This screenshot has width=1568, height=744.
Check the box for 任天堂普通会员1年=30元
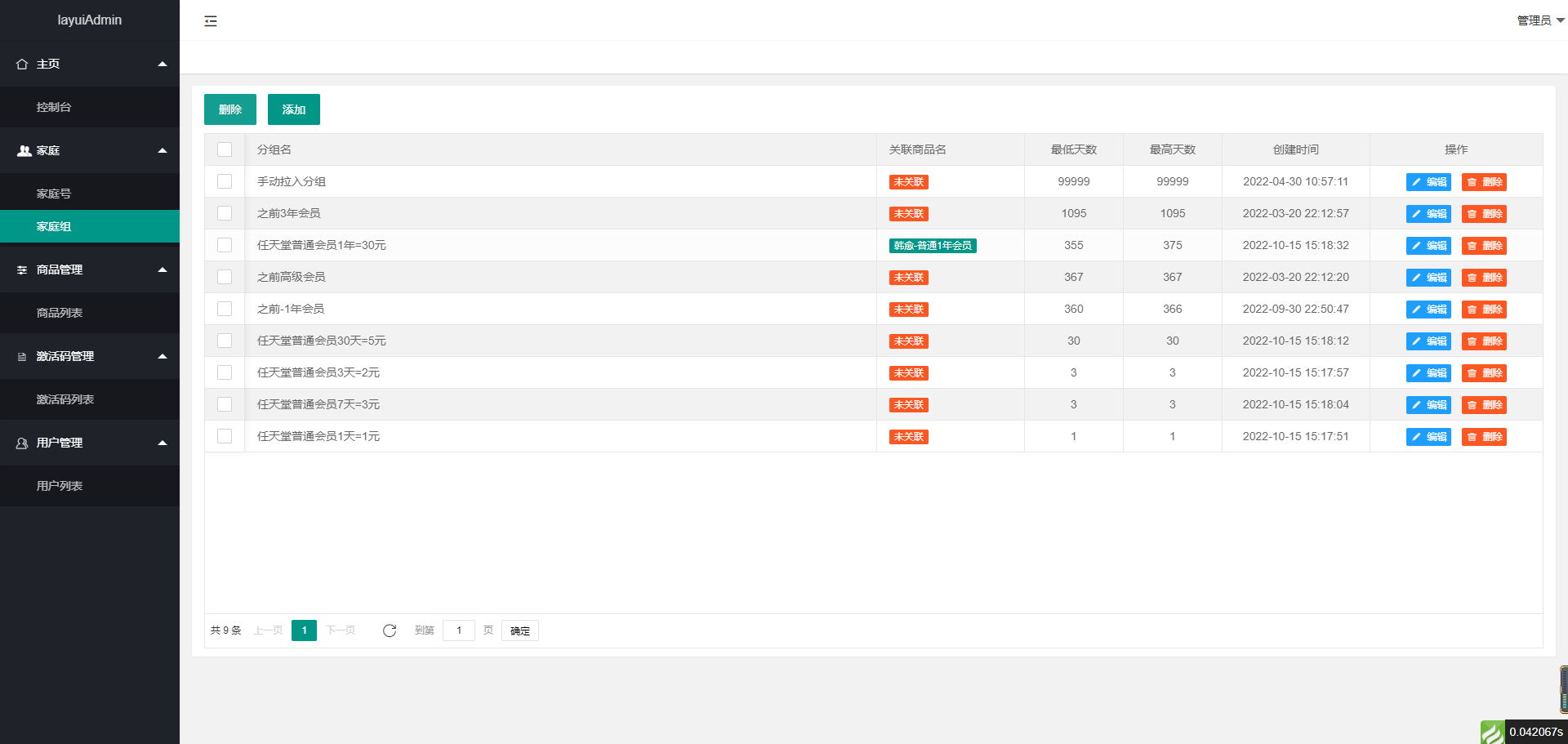pos(225,245)
